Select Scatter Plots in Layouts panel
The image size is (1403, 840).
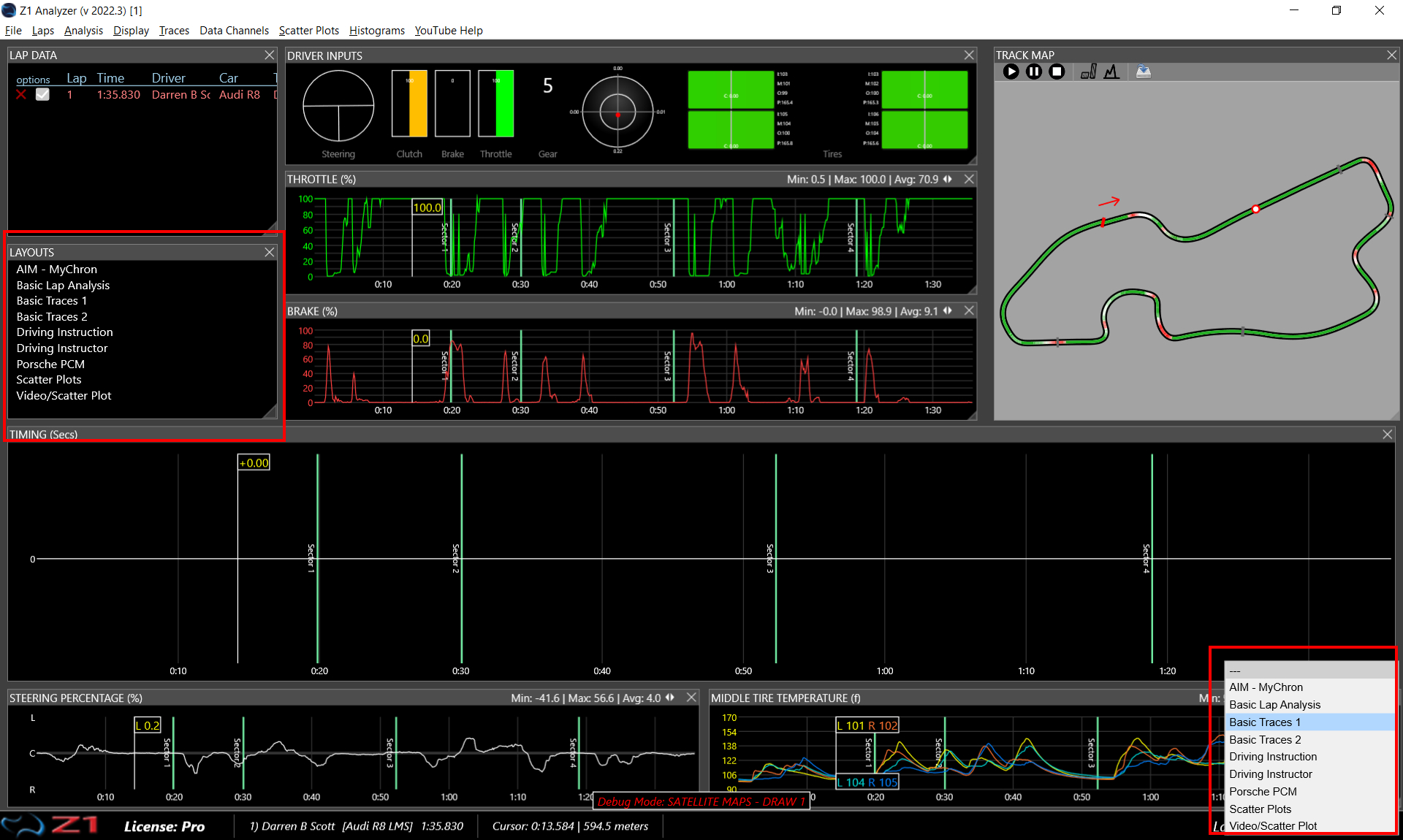pyautogui.click(x=49, y=380)
